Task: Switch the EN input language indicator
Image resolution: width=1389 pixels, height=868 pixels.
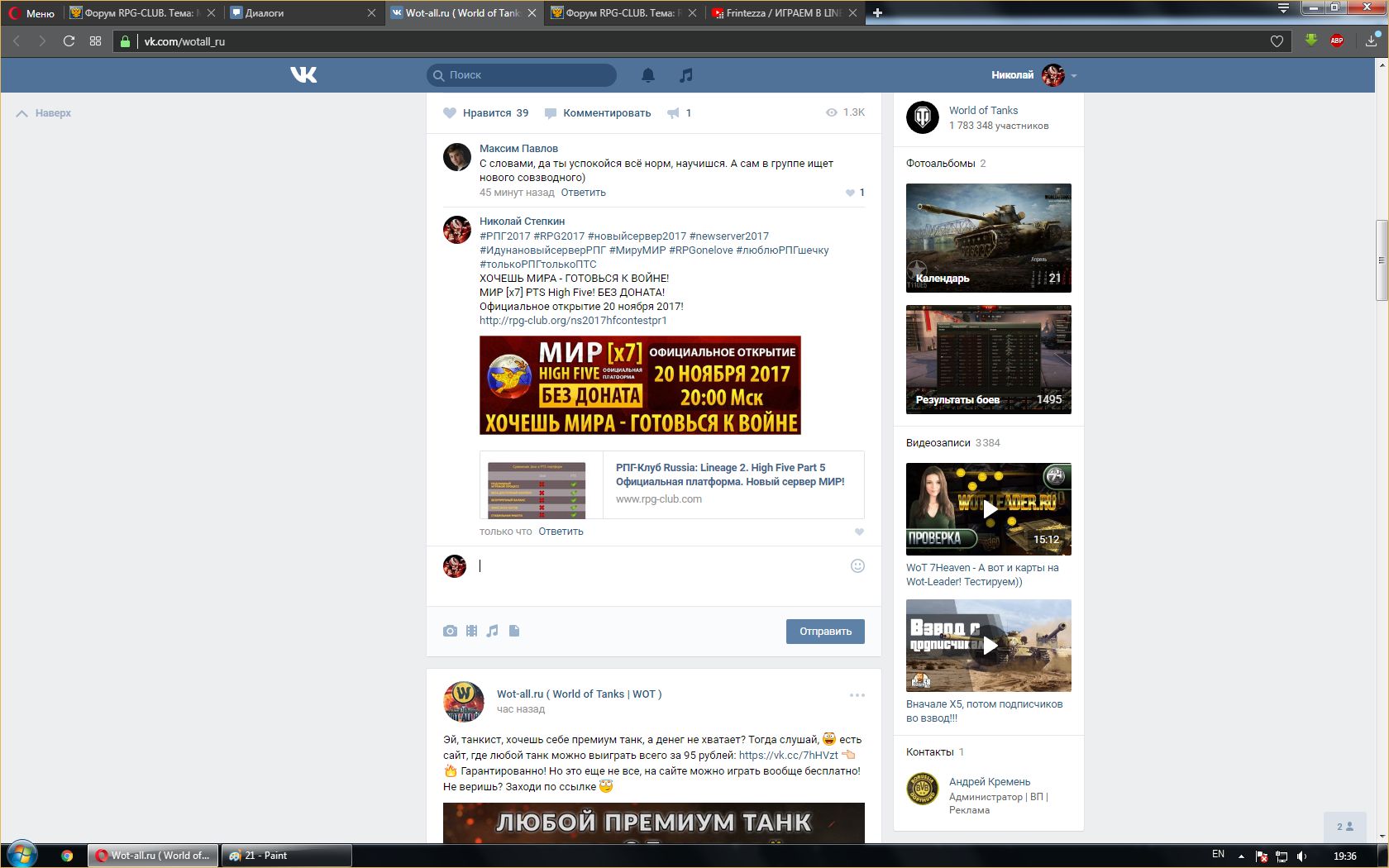Action: click(1218, 855)
